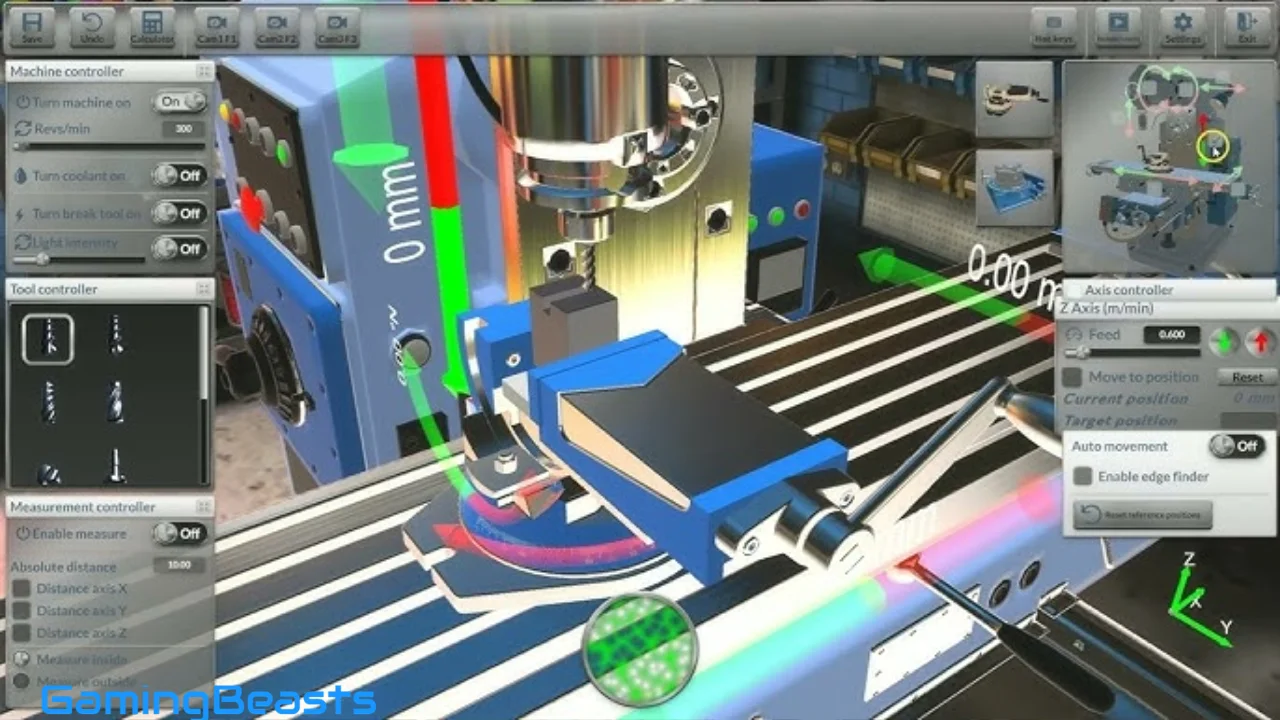This screenshot has height=720, width=1280.
Task: Click the Undo icon
Action: [x=92, y=26]
